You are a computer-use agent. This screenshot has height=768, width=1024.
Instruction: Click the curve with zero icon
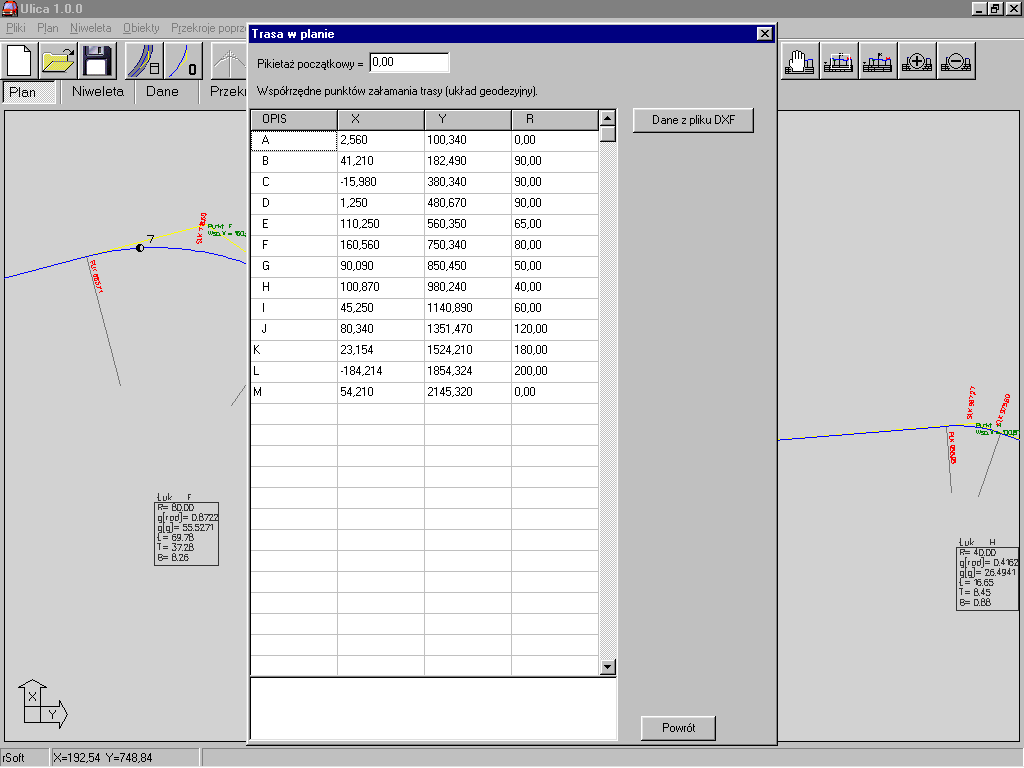[x=183, y=61]
